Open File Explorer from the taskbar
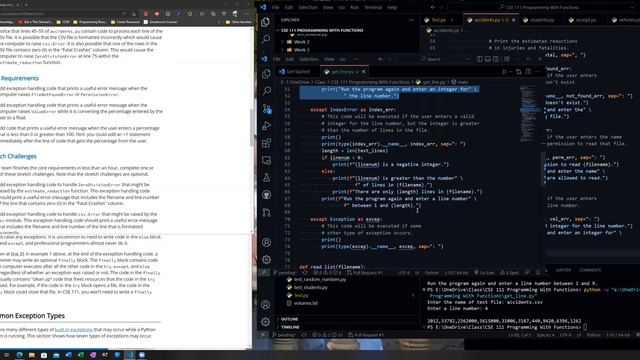 pos(31,355)
